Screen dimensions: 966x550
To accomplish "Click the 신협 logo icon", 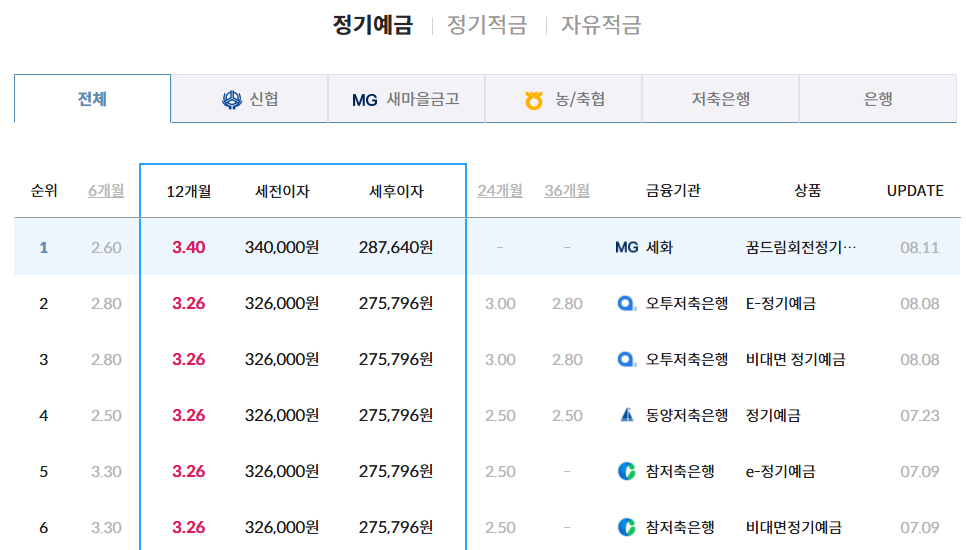I will [x=232, y=99].
